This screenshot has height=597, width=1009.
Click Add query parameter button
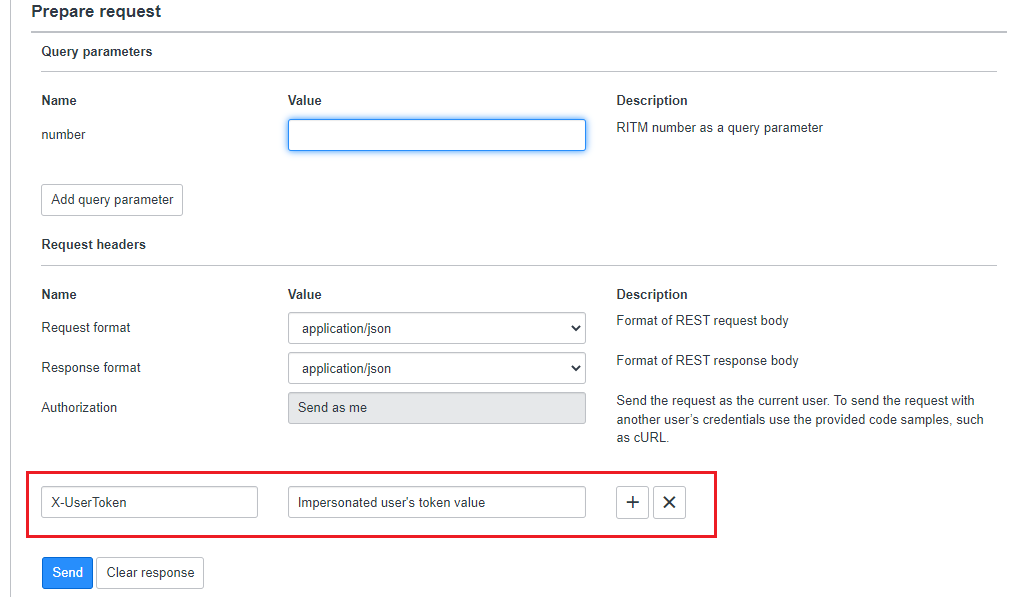pos(112,200)
